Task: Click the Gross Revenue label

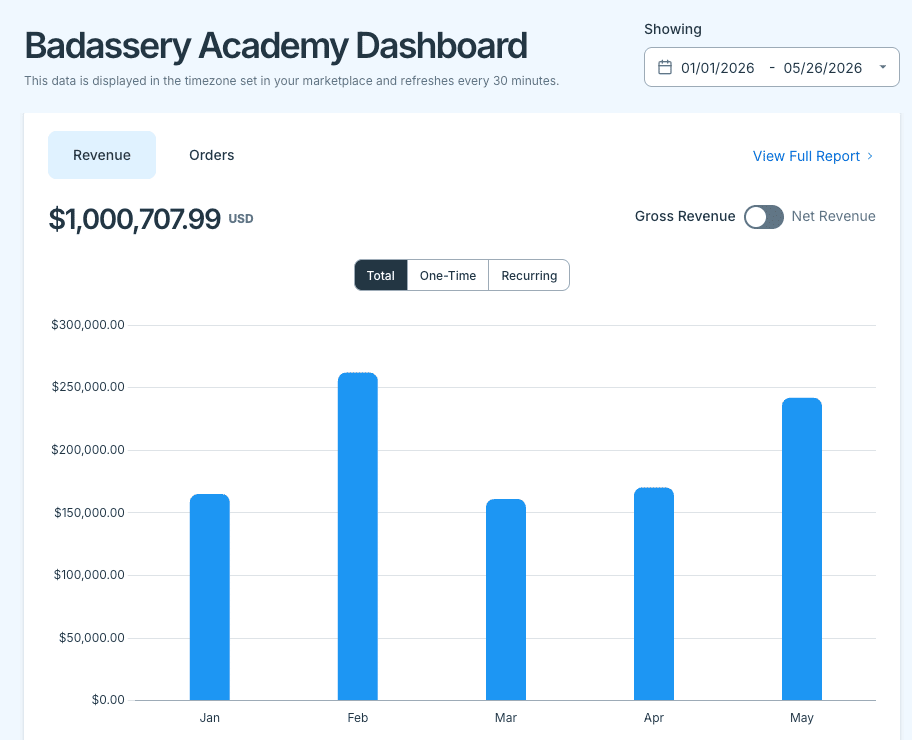Action: tap(685, 216)
